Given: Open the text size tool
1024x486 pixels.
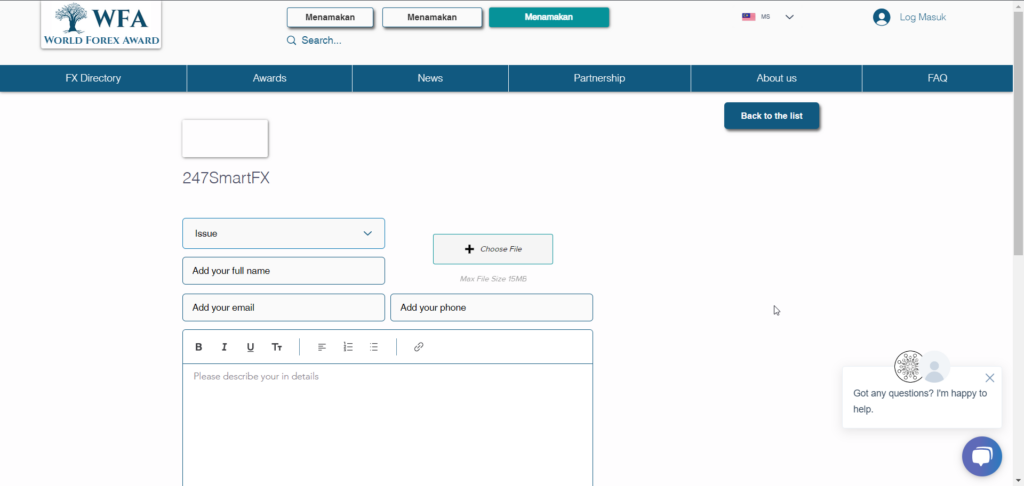Looking at the screenshot, I should tap(277, 347).
